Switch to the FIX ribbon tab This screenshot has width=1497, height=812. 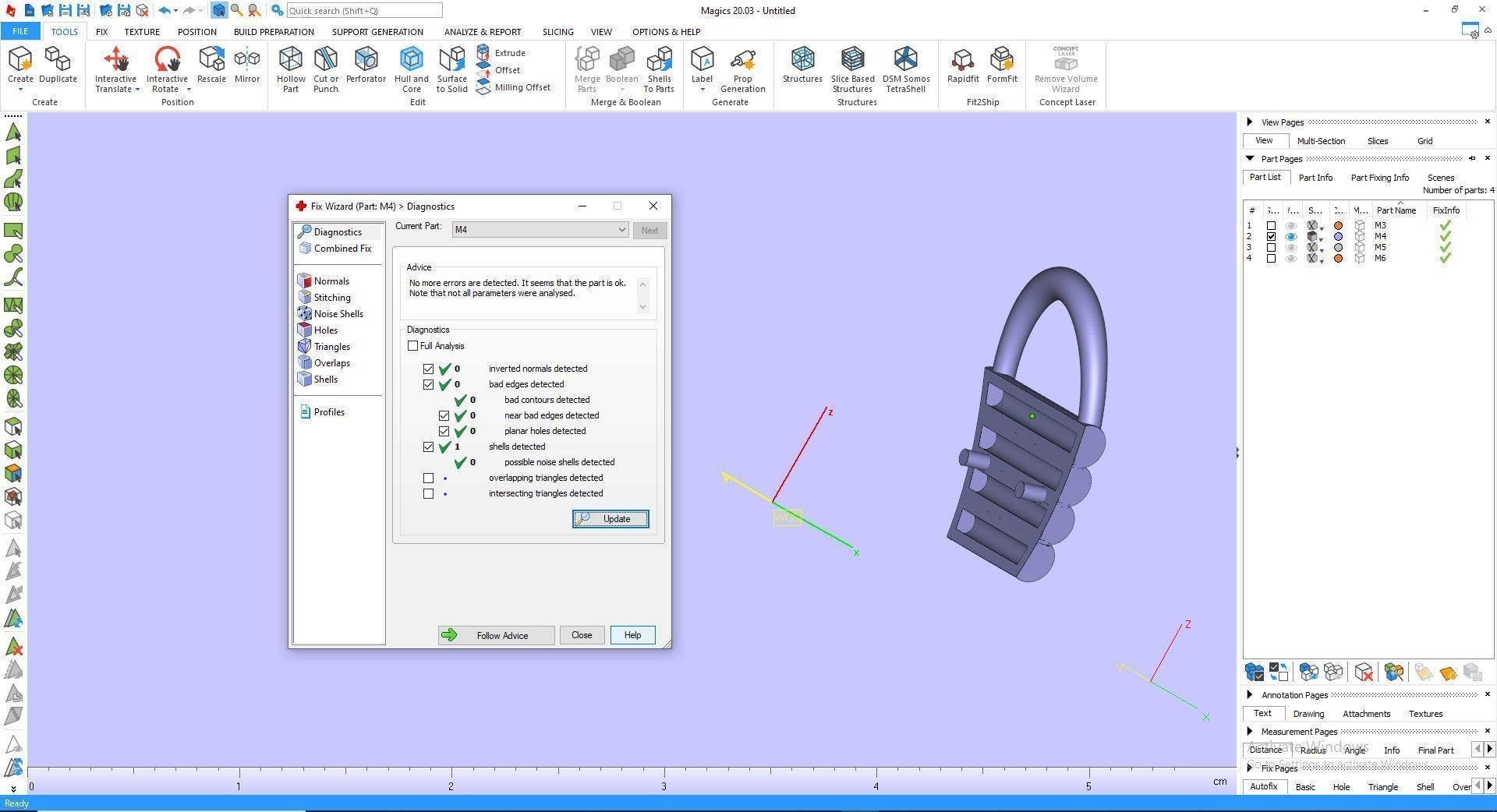[x=101, y=32]
